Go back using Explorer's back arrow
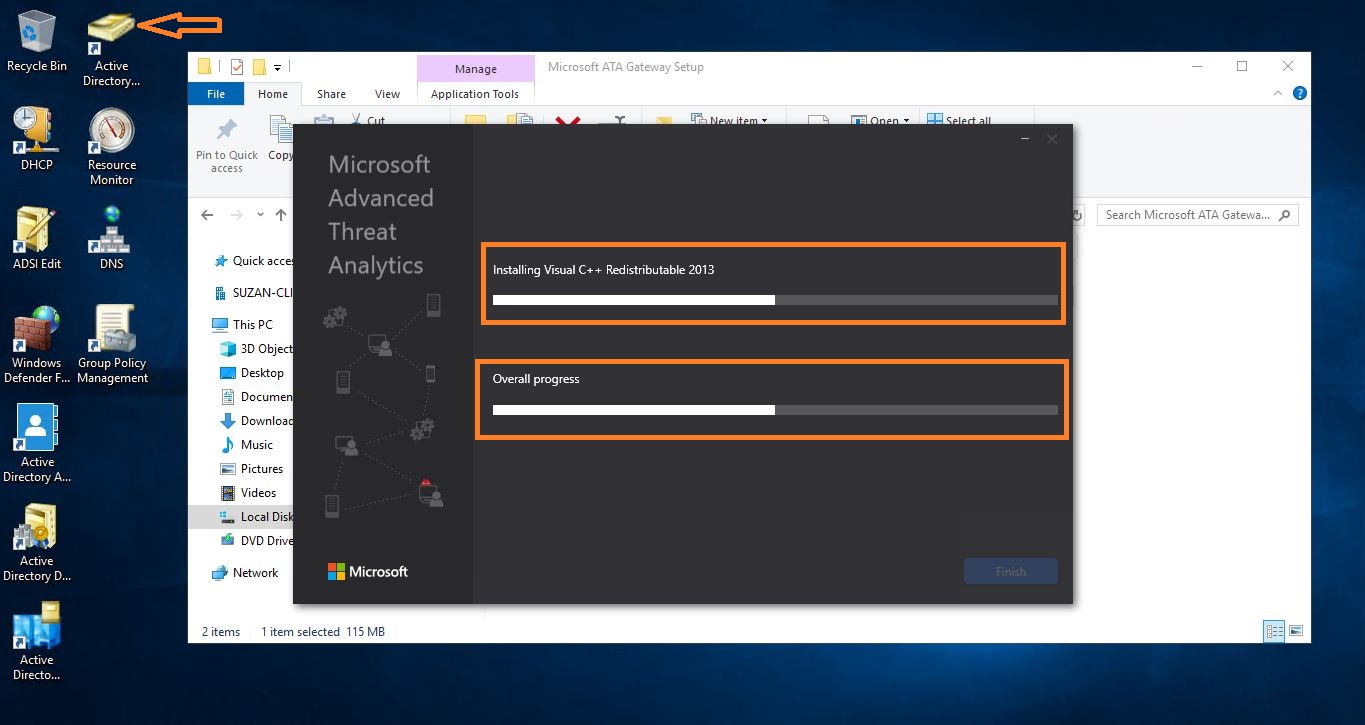Screen dimensions: 1365x725 tap(207, 215)
